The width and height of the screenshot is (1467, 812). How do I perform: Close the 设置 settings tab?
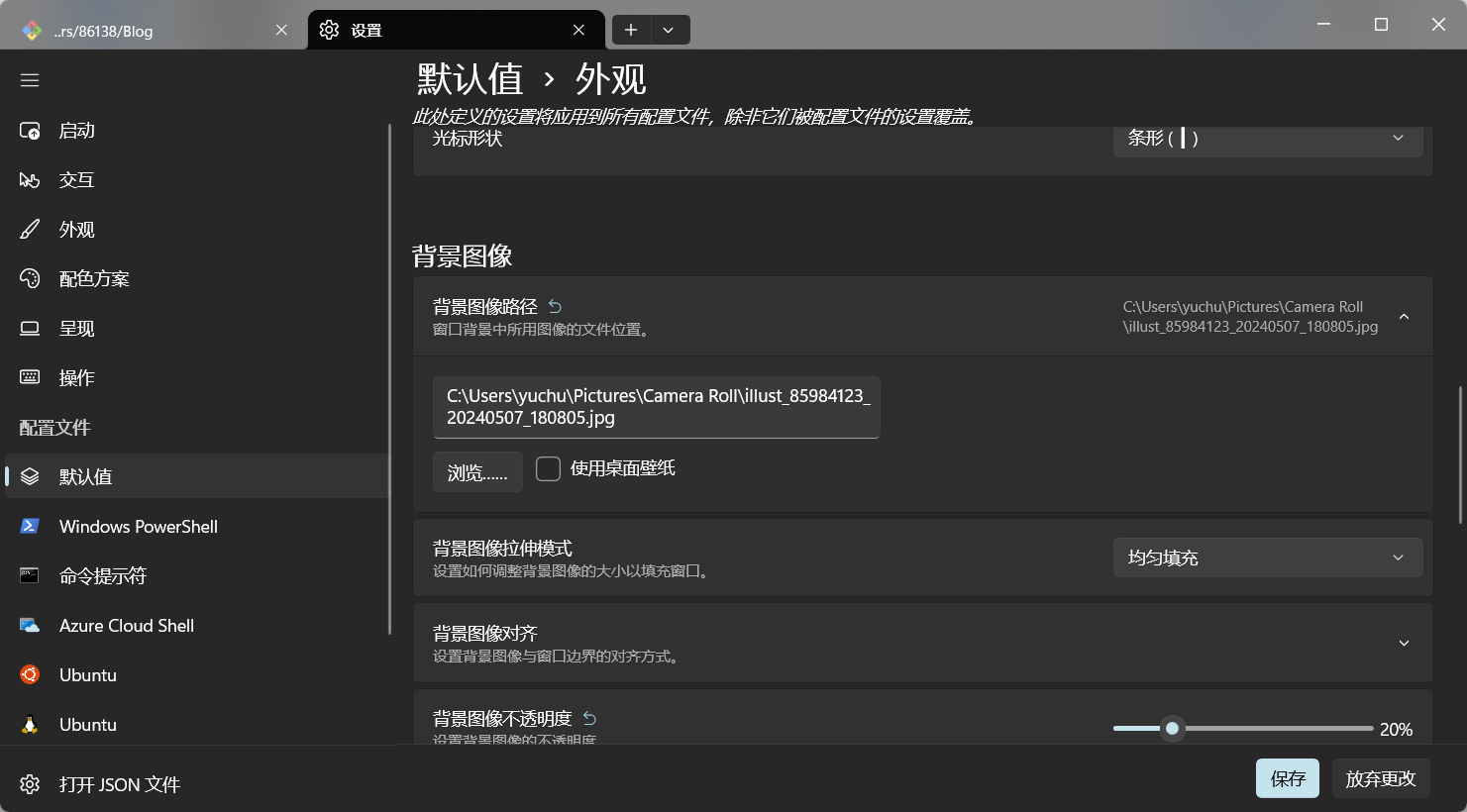[578, 31]
